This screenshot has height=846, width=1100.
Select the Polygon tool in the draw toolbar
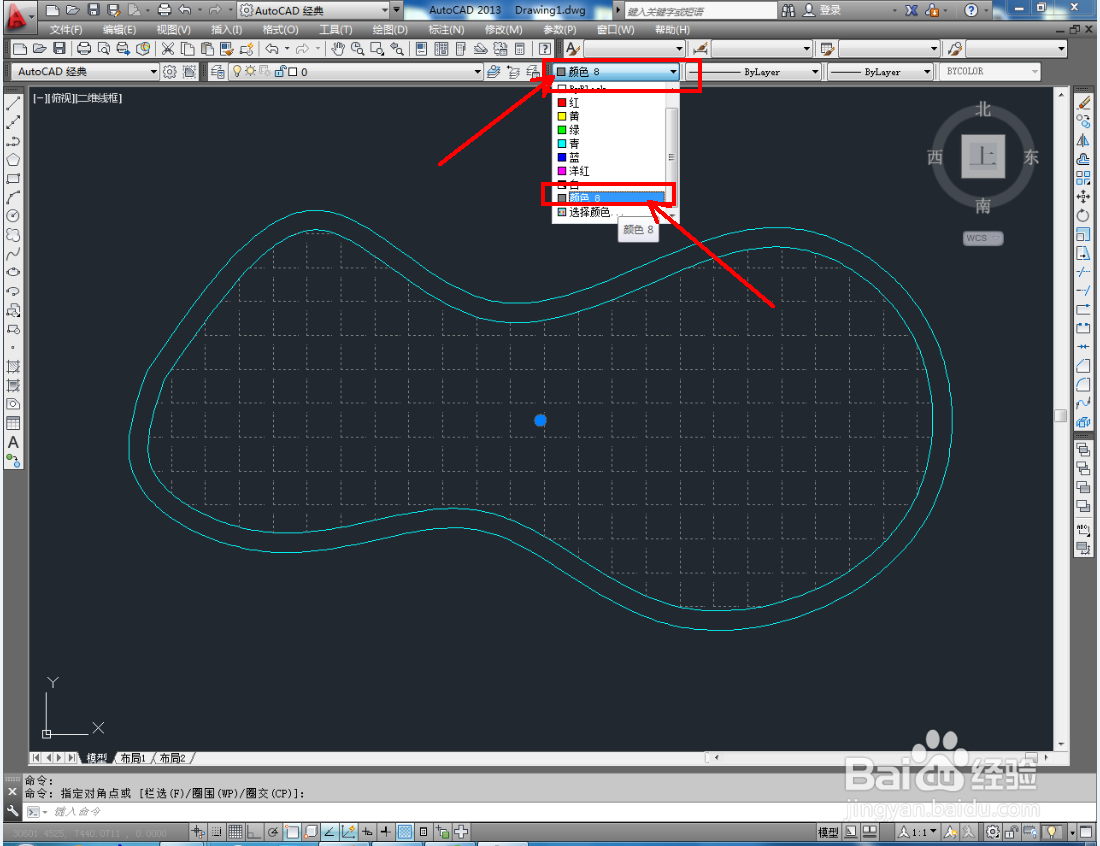point(13,160)
